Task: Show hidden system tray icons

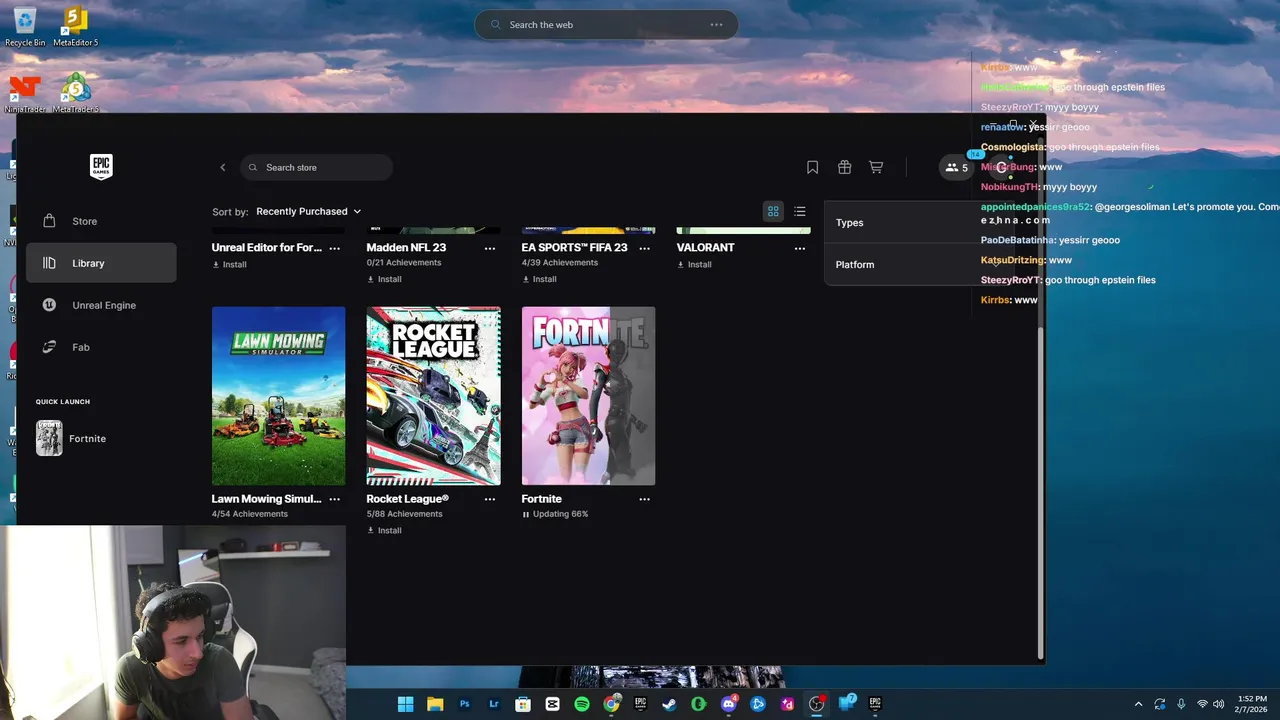Action: click(1138, 704)
